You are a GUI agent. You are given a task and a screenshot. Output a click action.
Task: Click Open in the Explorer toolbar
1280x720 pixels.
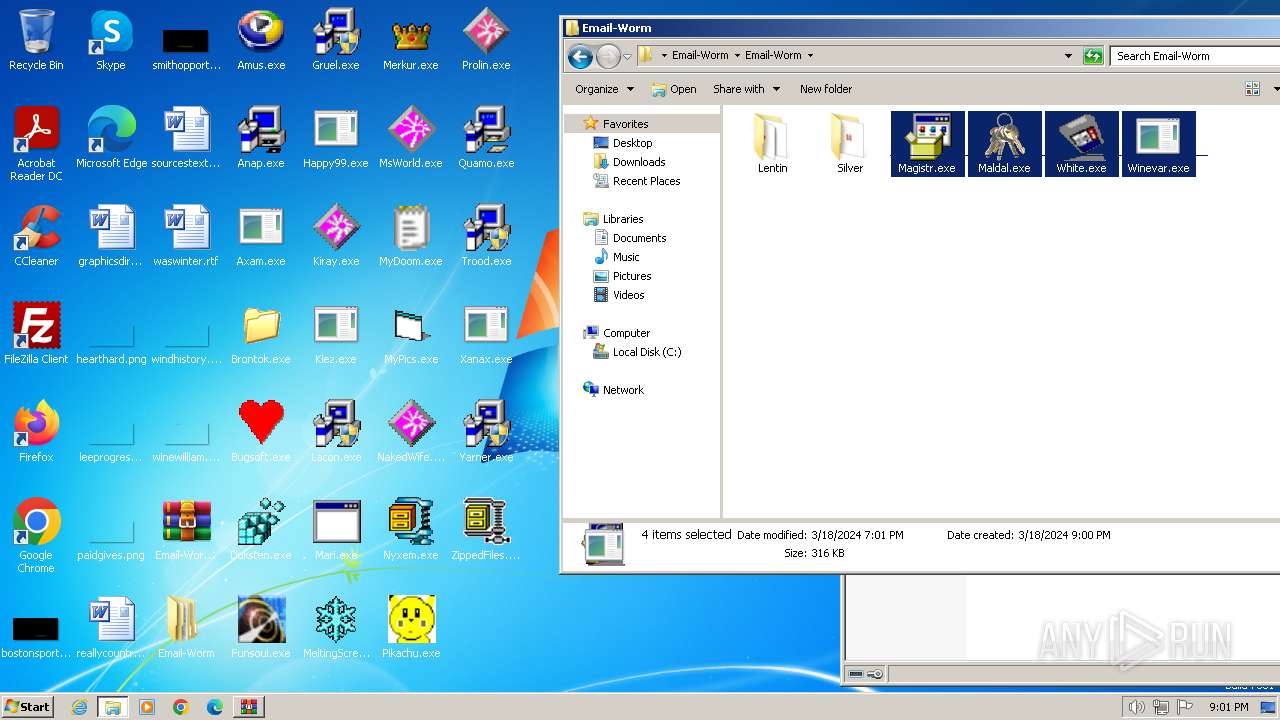tap(674, 89)
